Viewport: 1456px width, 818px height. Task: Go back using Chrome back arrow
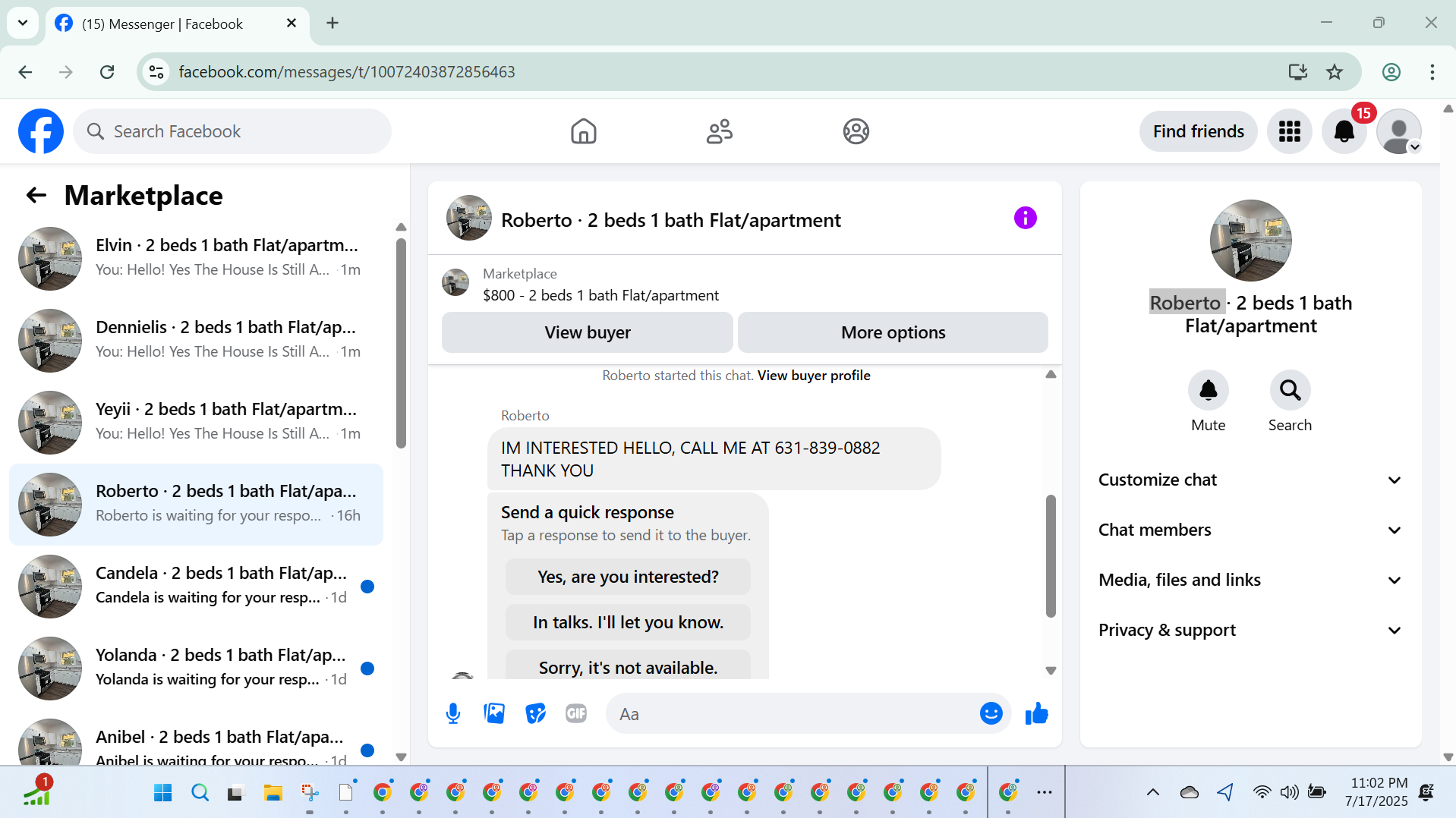point(25,72)
